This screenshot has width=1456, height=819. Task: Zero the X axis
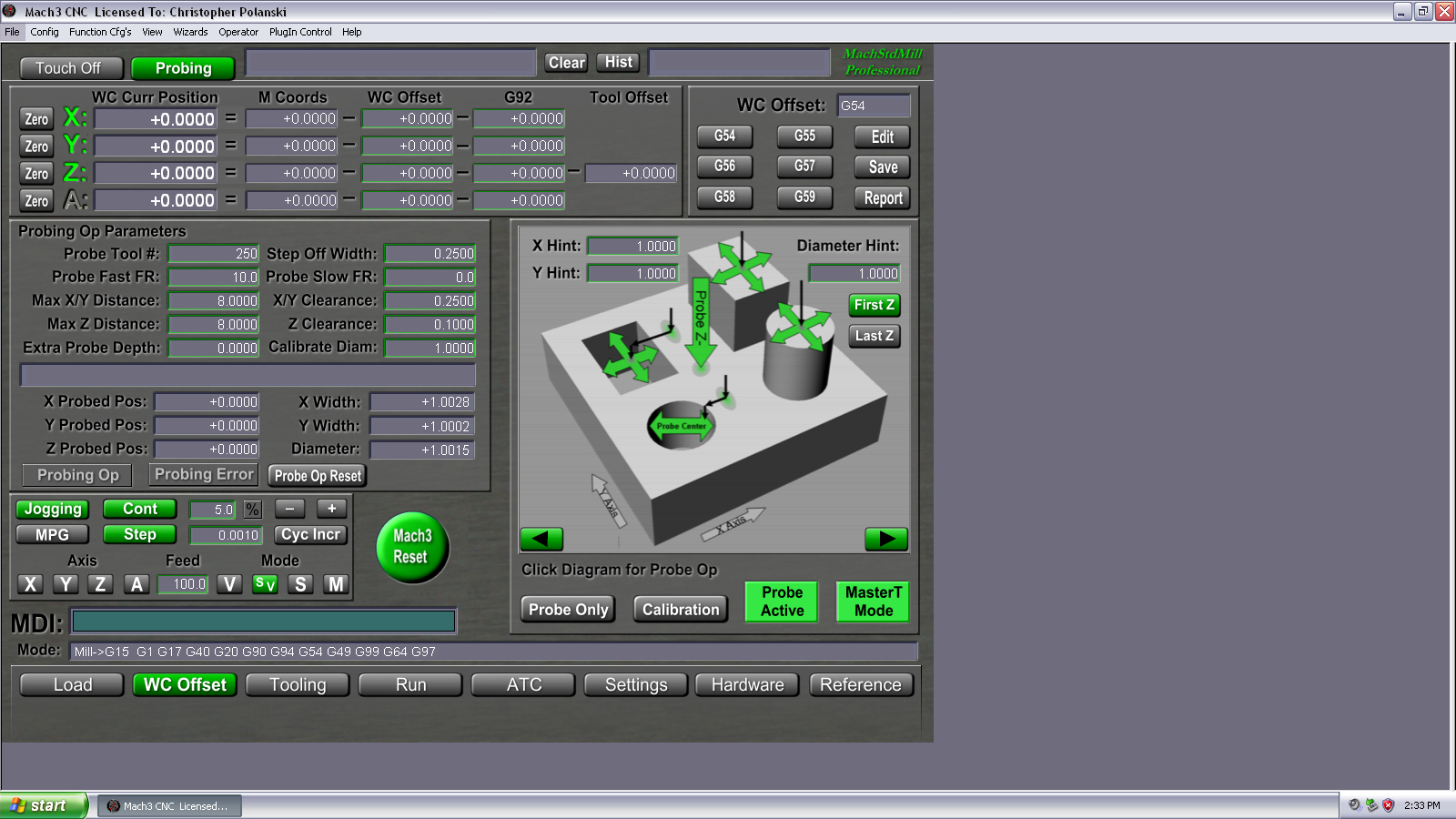(36, 119)
